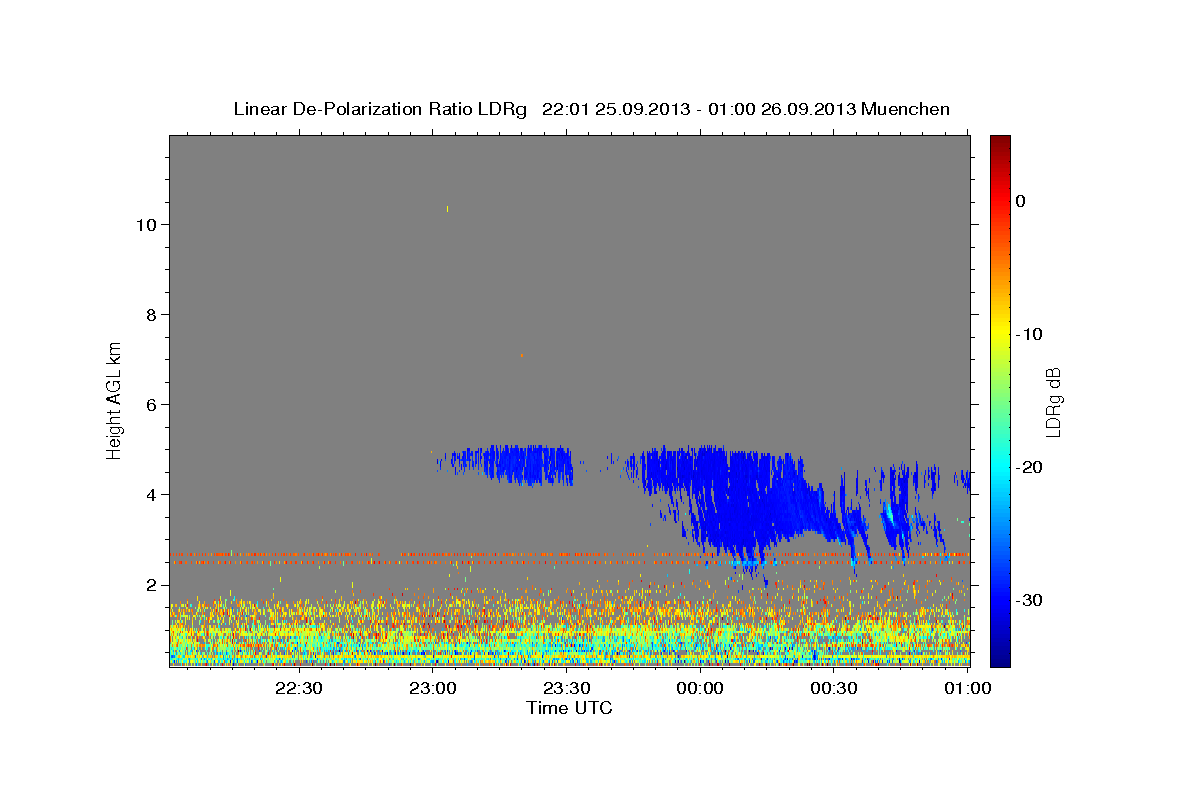Click the dark red top of colorbar

[1000, 142]
